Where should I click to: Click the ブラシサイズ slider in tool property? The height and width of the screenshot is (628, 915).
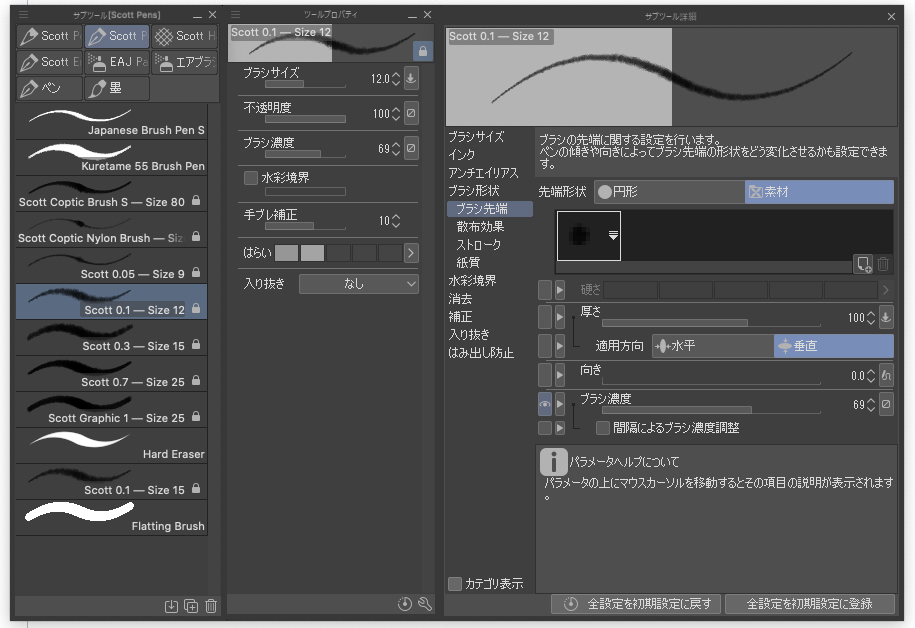click(305, 85)
